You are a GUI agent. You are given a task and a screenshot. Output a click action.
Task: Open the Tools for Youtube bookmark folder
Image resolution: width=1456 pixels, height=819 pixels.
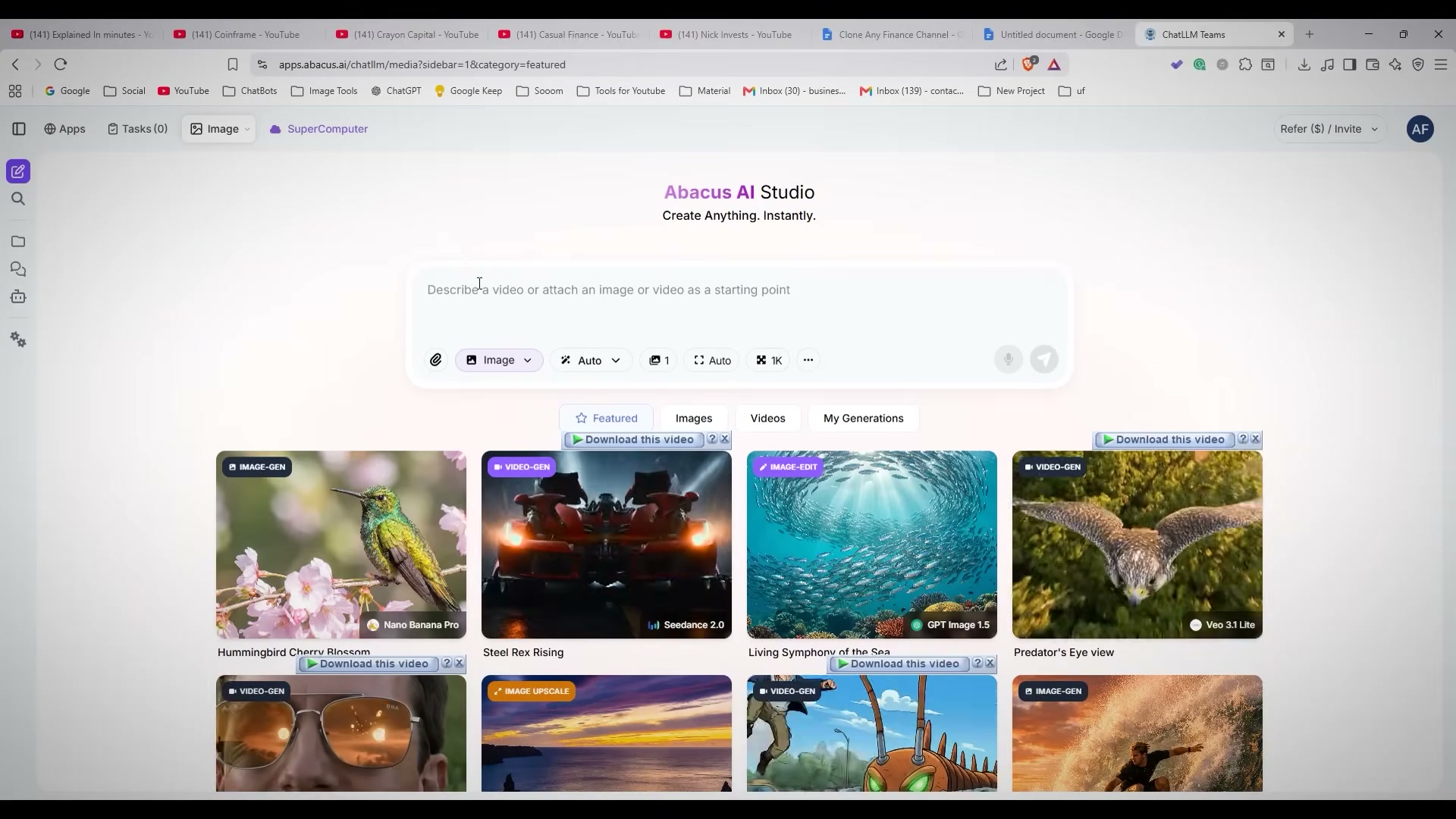[x=621, y=91]
